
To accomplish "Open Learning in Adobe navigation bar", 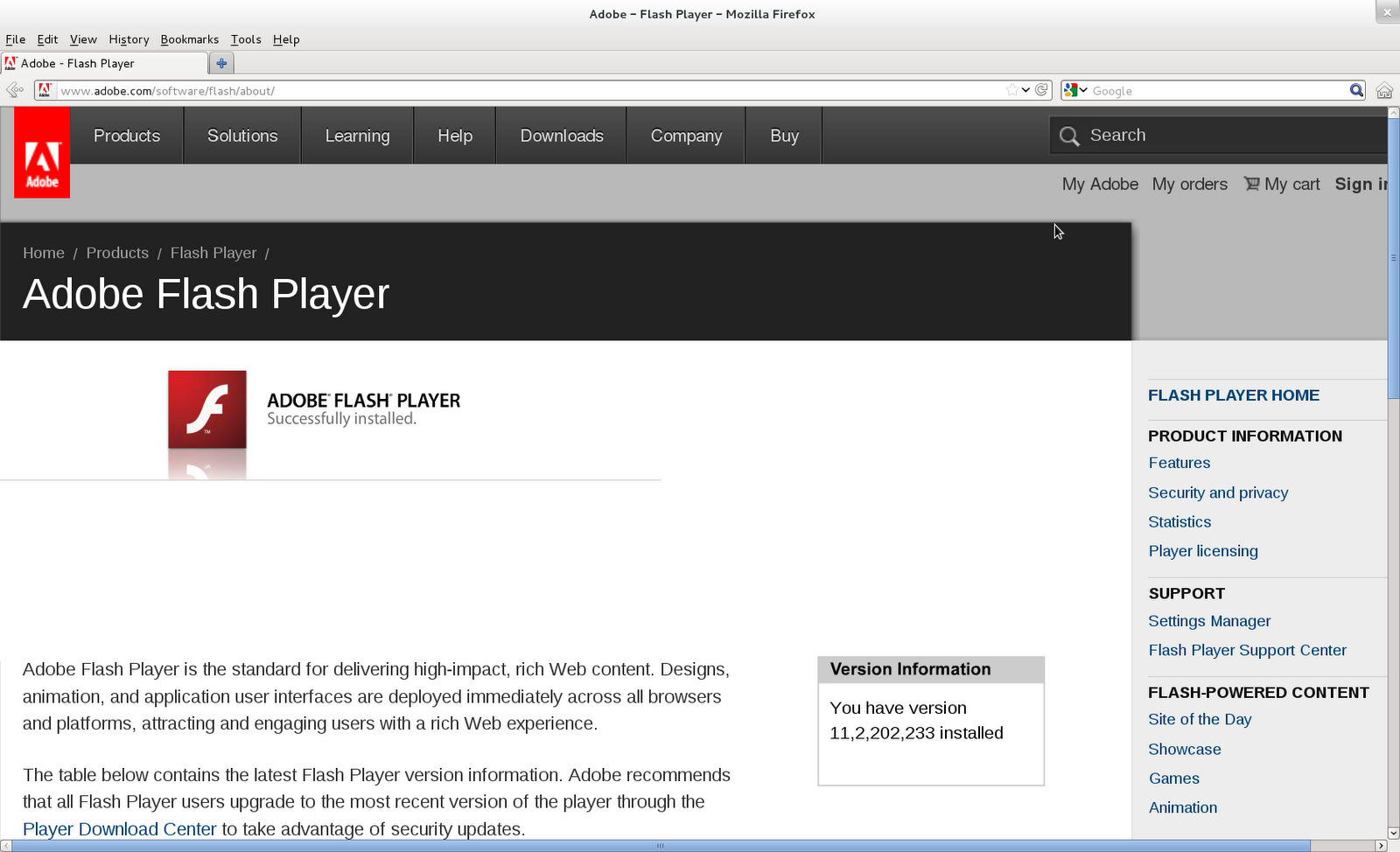I will point(357,136).
